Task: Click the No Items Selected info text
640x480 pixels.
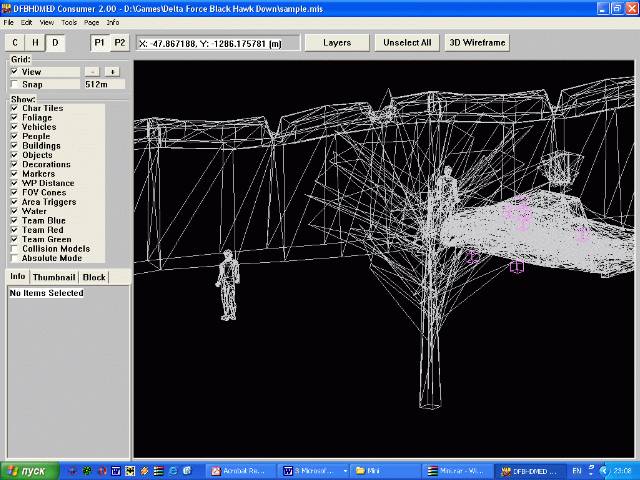Action: pyautogui.click(x=47, y=293)
